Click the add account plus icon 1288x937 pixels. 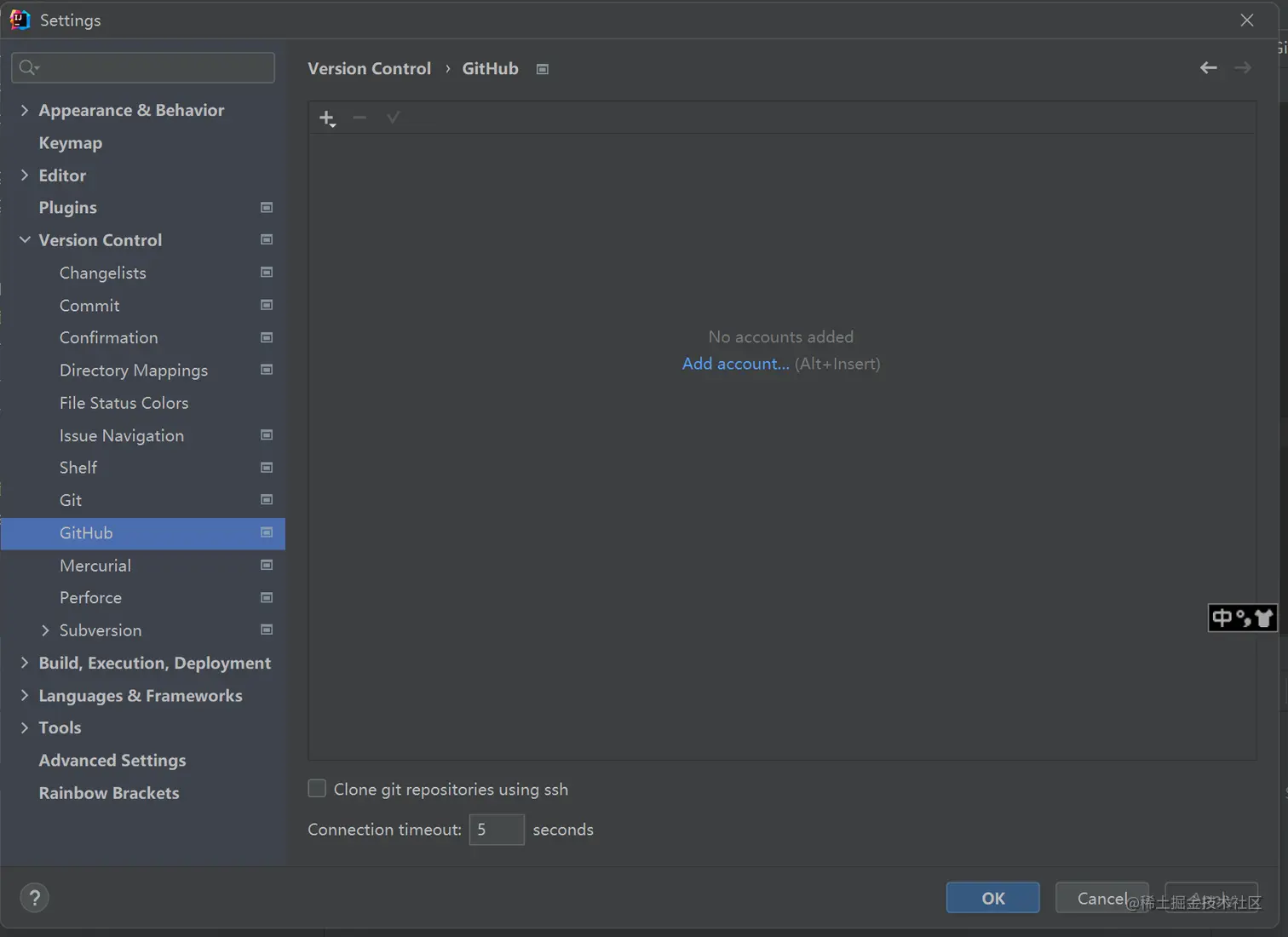[x=328, y=118]
